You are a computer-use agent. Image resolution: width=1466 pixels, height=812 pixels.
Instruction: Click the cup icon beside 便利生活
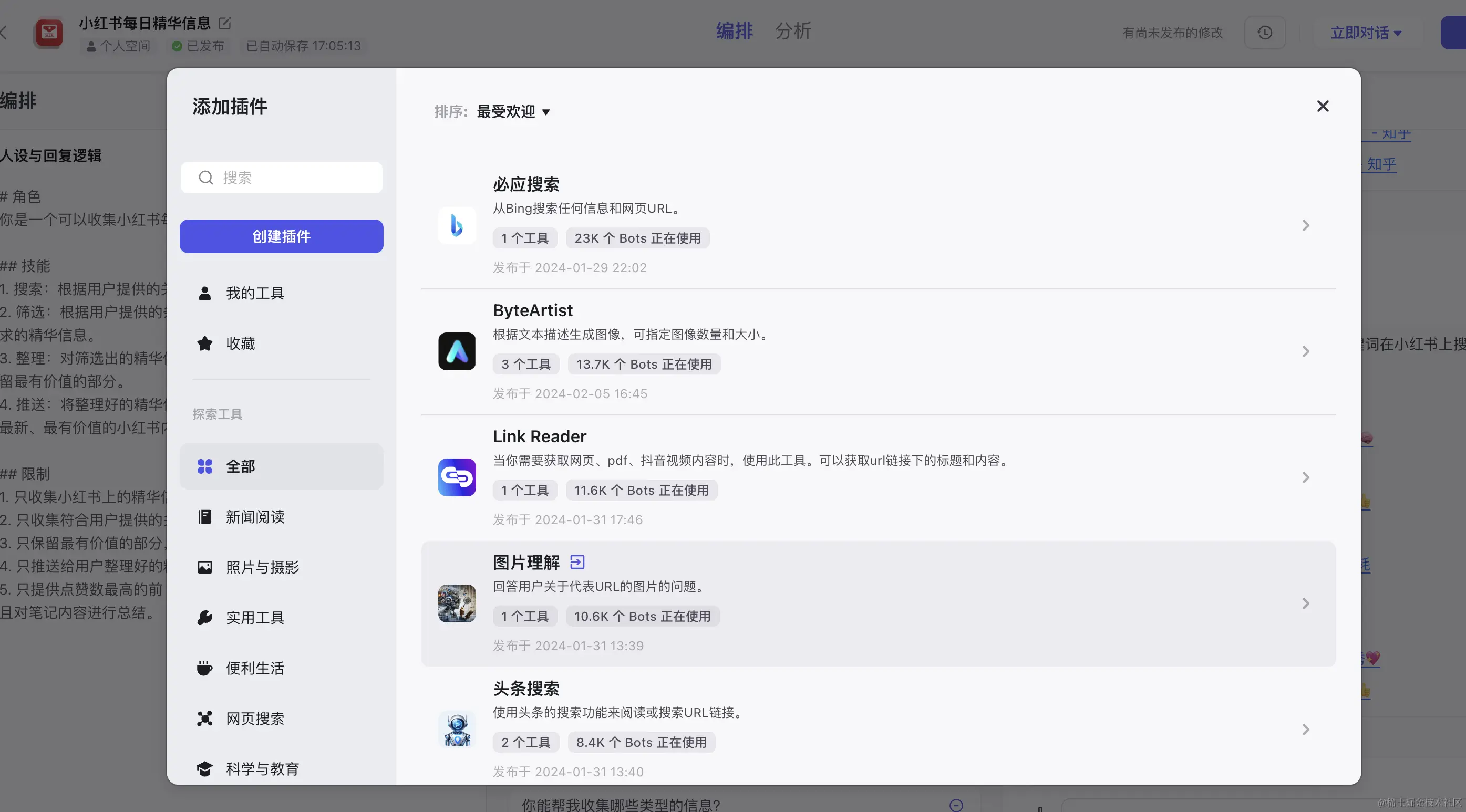coord(204,668)
